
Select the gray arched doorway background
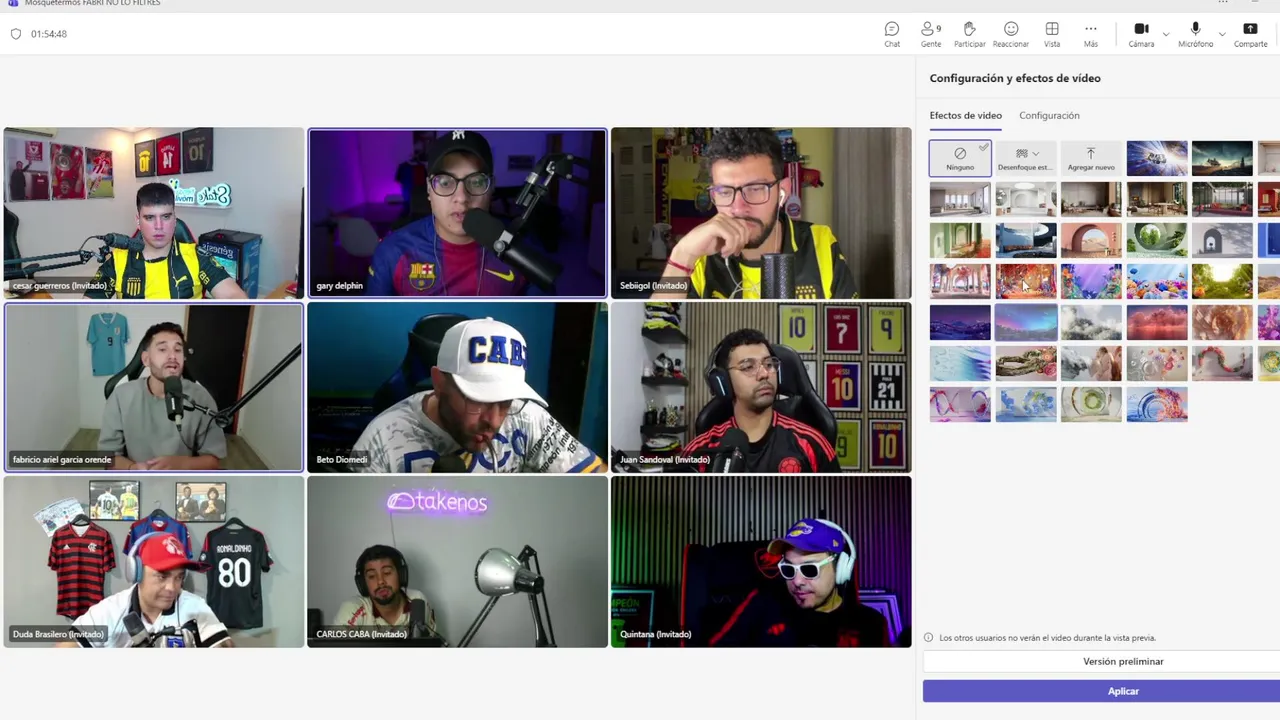coord(1222,240)
